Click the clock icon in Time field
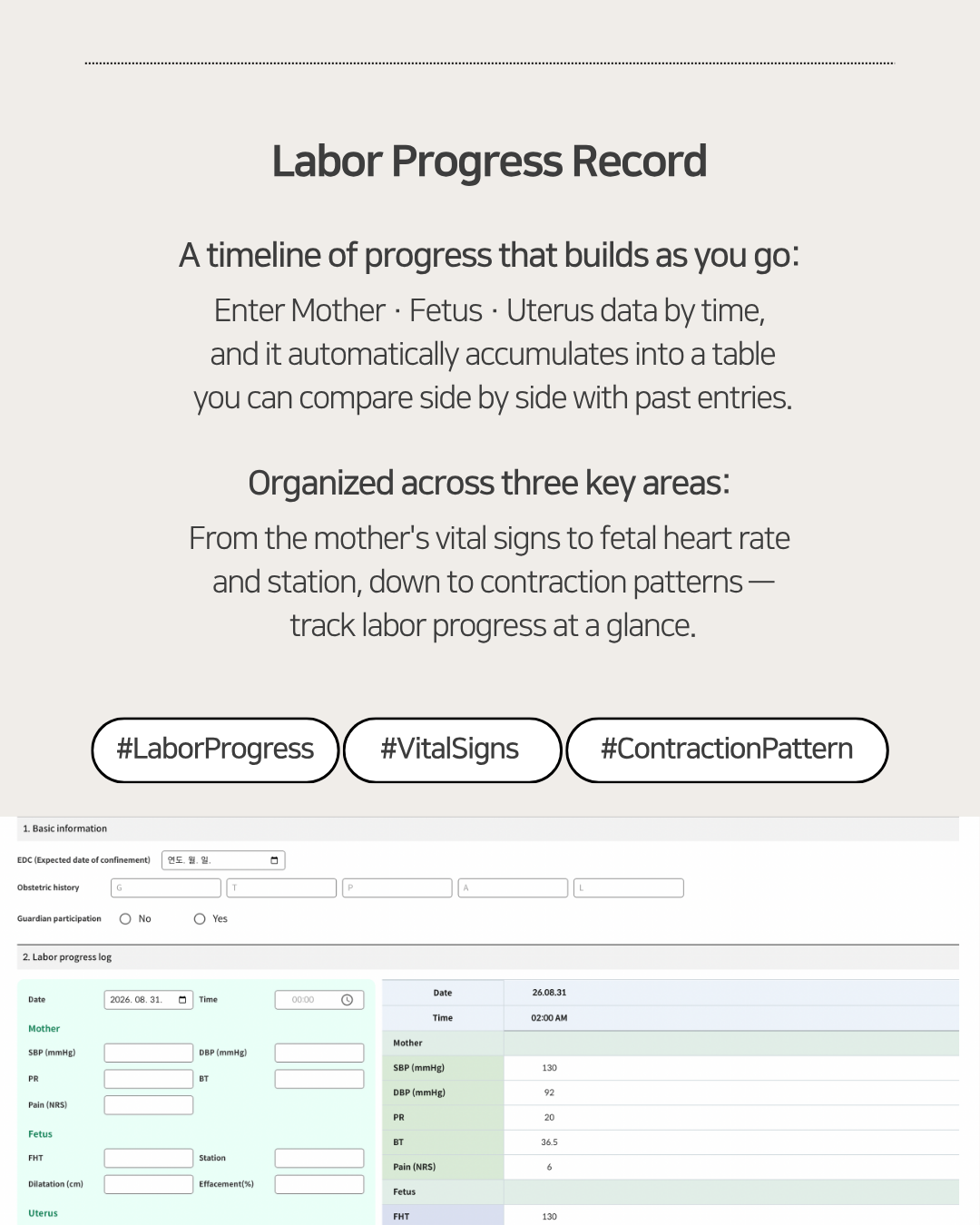 coord(347,1000)
